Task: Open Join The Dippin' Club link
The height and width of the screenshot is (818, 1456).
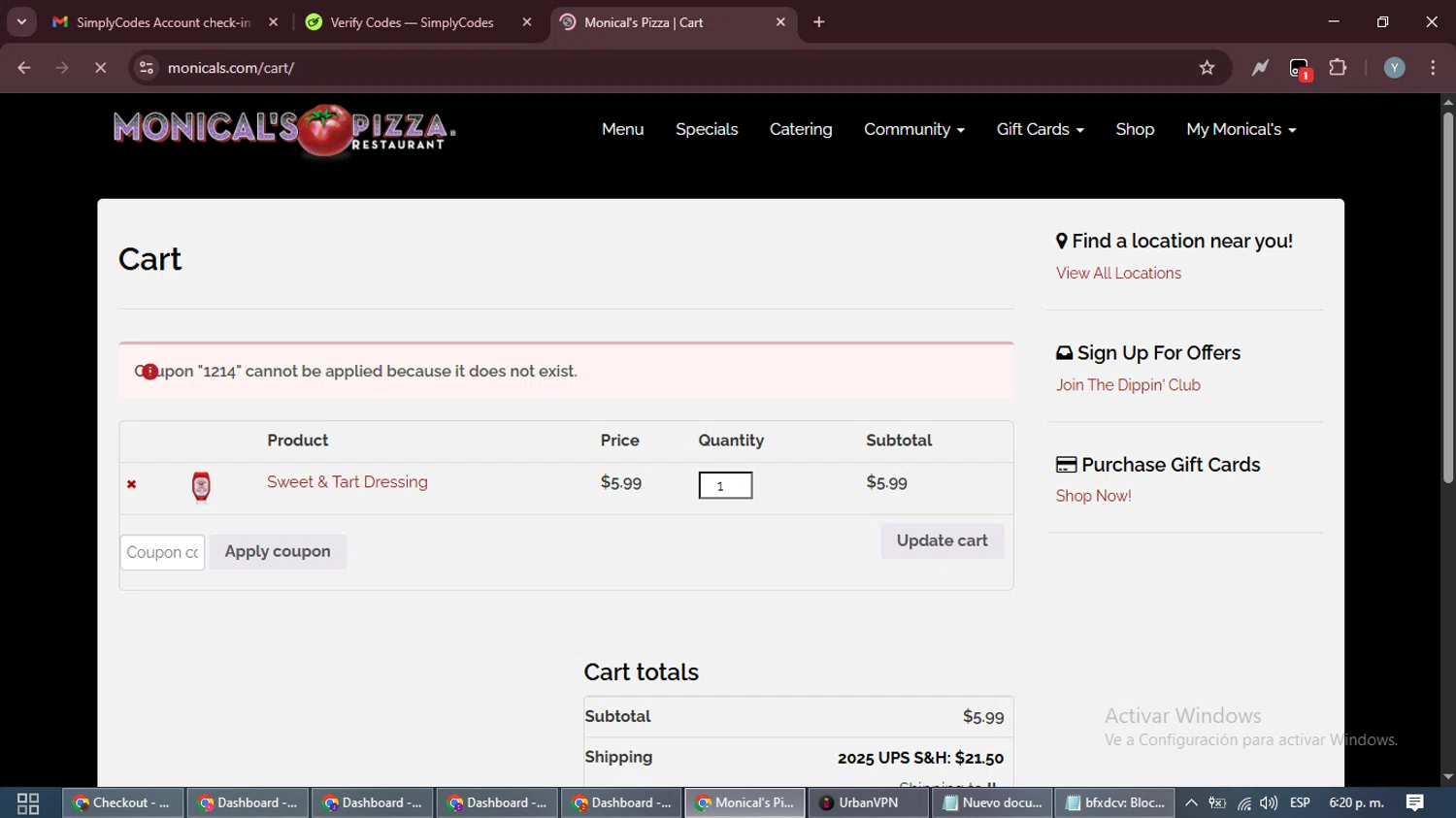Action: tap(1128, 385)
